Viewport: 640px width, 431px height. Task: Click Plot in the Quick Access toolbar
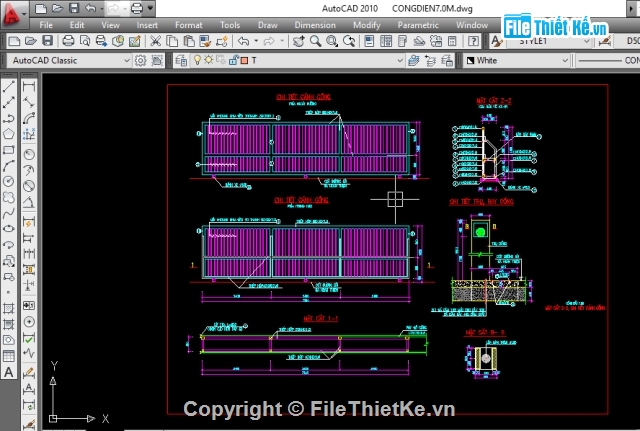(x=137, y=8)
